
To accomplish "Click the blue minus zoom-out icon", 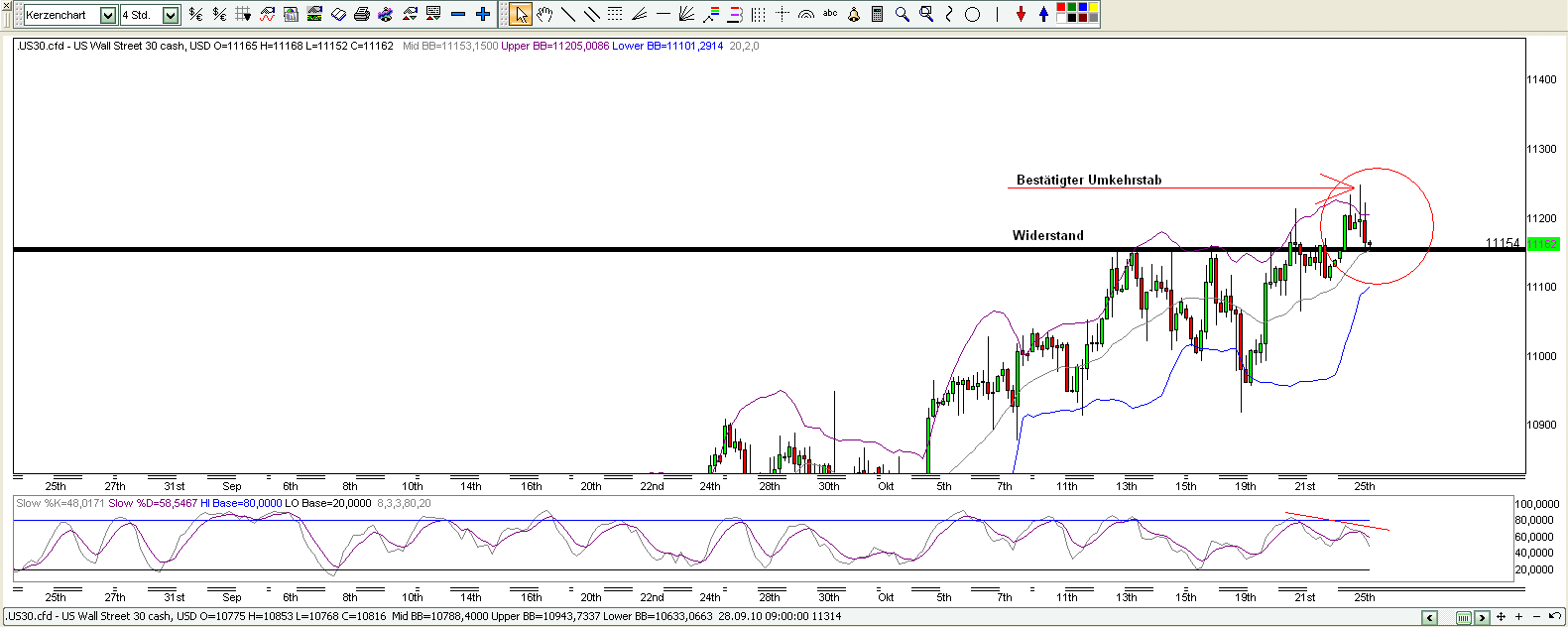I will click(x=458, y=14).
